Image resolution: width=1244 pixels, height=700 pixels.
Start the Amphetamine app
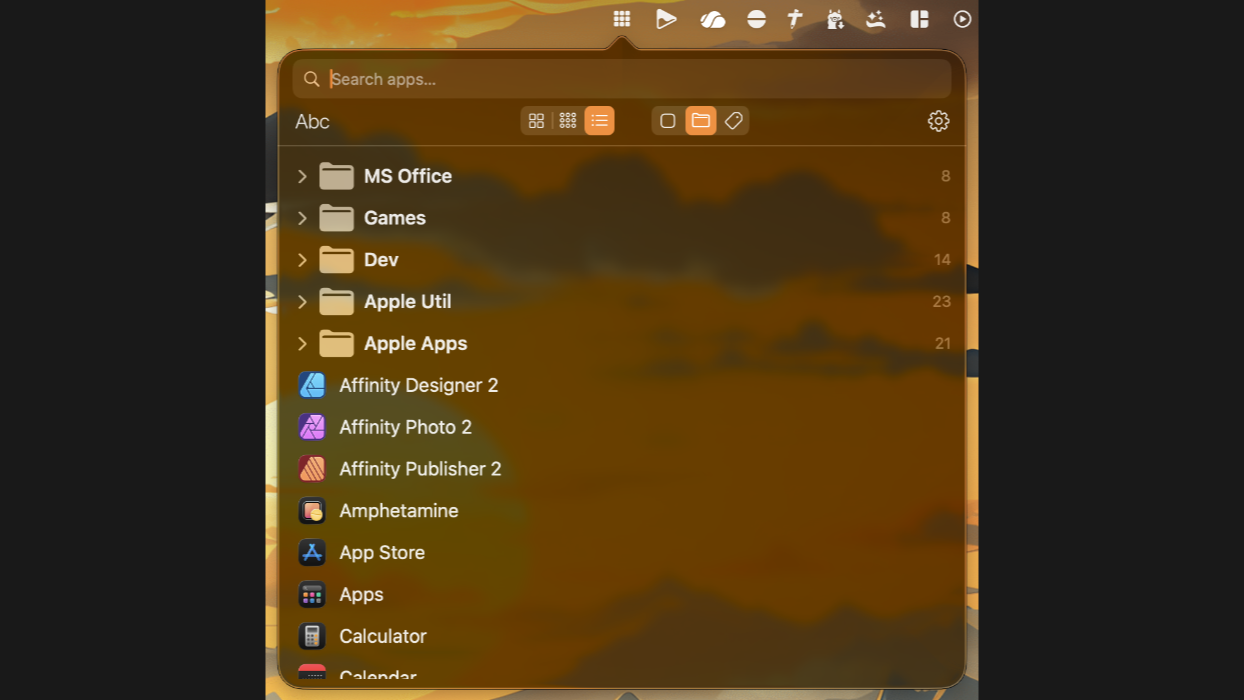398,510
